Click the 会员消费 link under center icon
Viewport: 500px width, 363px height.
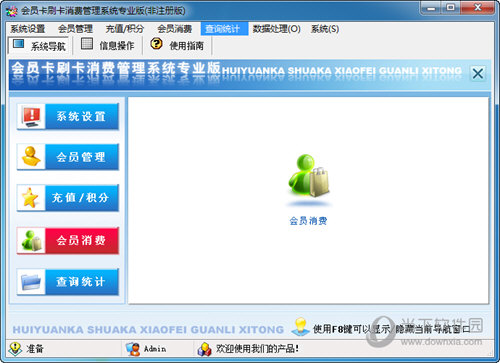coord(308,221)
